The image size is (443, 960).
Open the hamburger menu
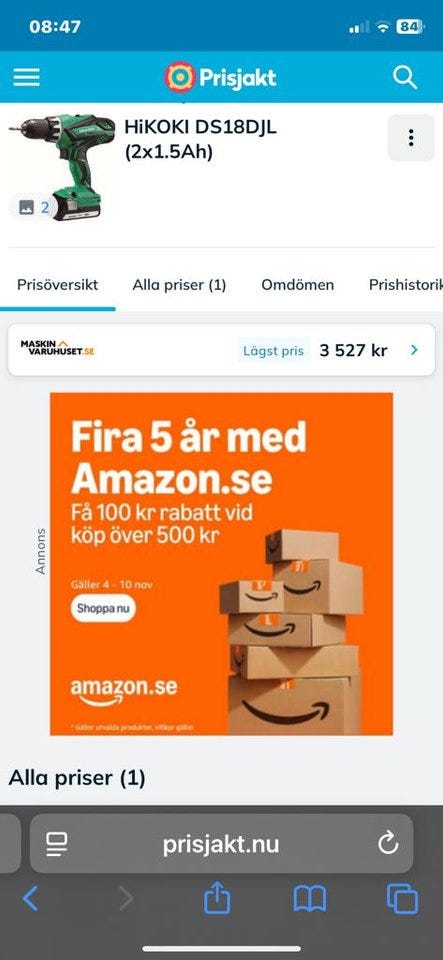tap(26, 77)
